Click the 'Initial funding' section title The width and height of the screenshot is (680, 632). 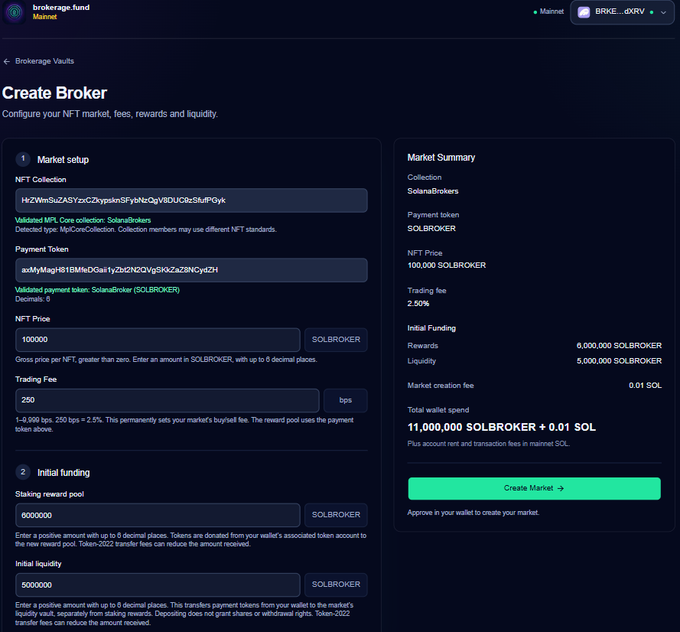63,473
